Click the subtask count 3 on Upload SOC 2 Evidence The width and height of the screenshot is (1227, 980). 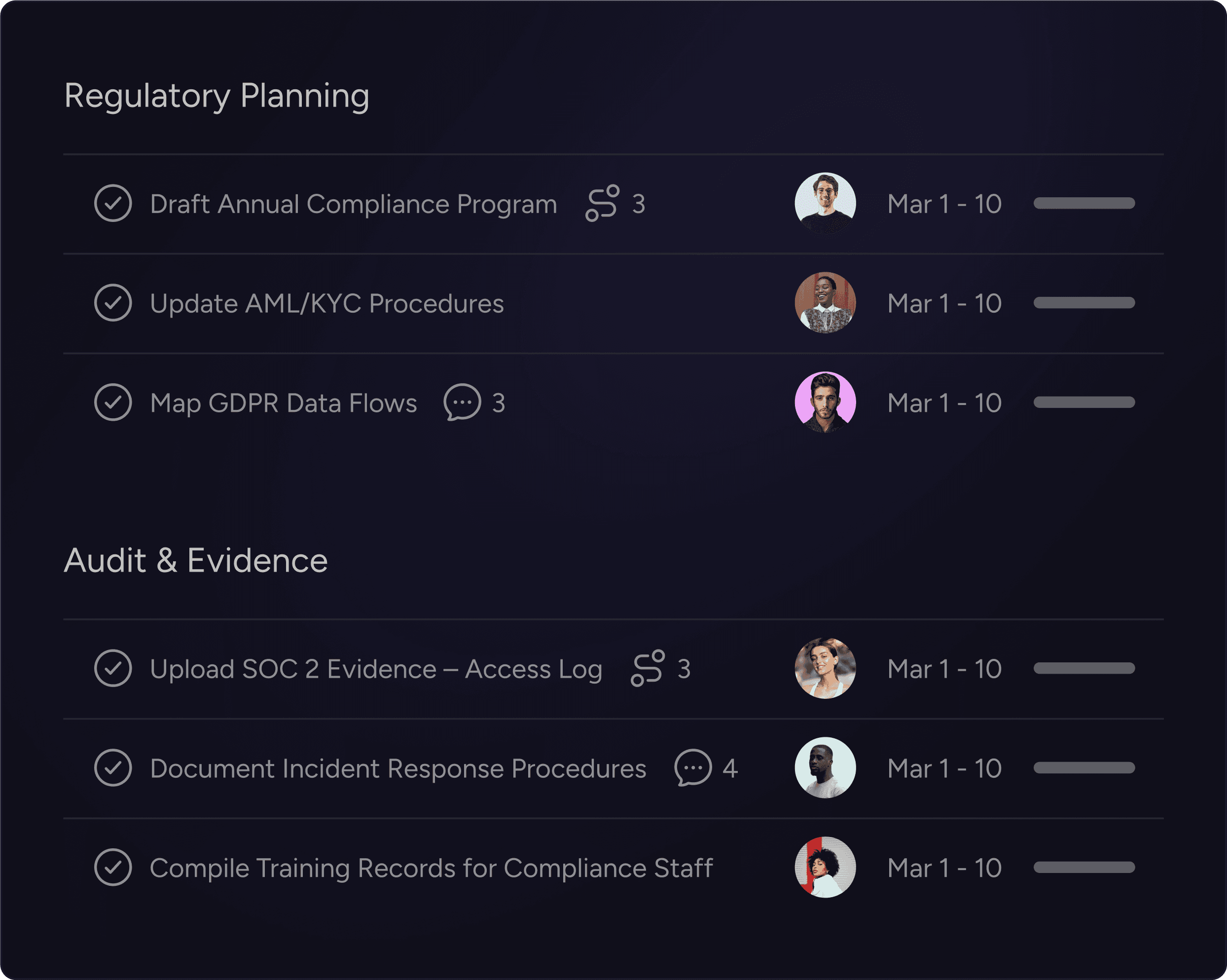pyautogui.click(x=684, y=669)
